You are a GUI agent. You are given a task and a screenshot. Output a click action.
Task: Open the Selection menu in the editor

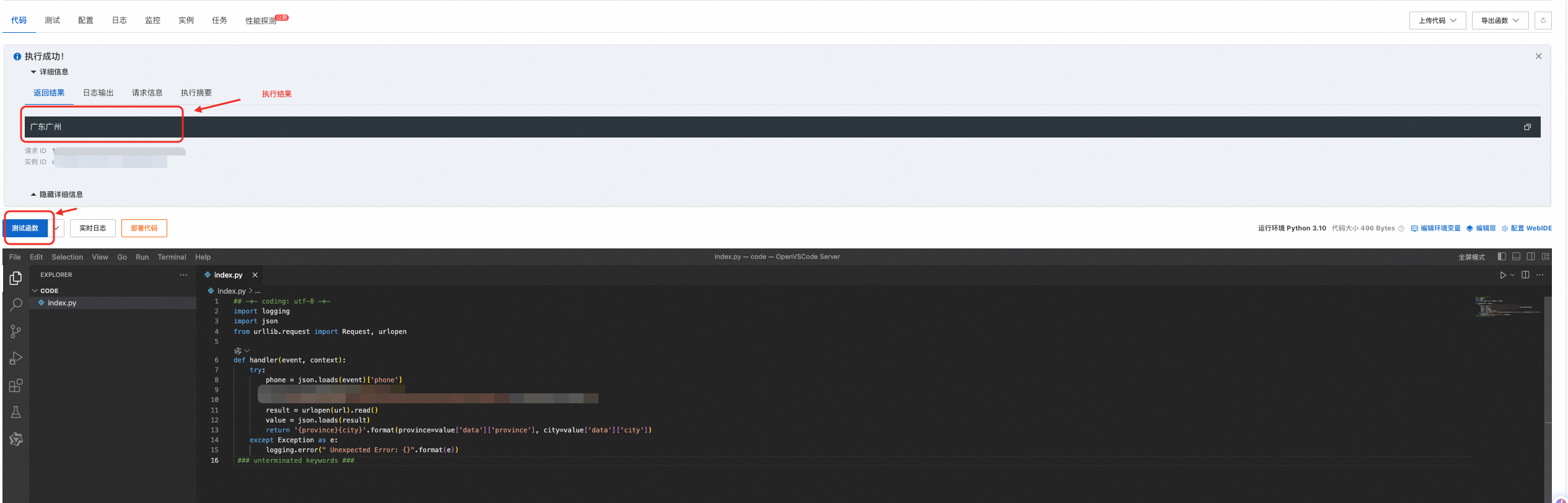67,257
